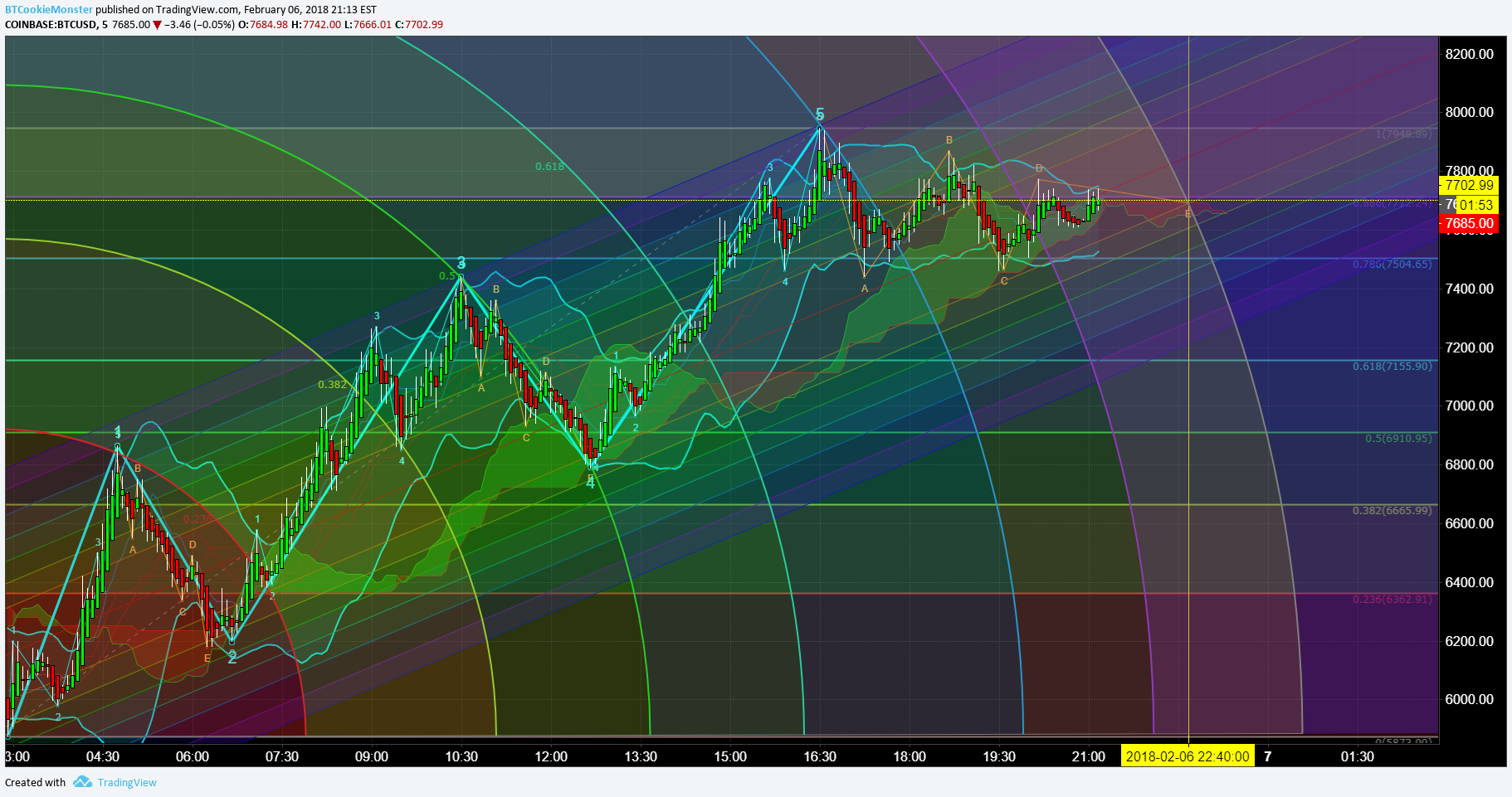The width and height of the screenshot is (1512, 797).
Task: Click the High value H:7742.00
Action: pos(316,25)
